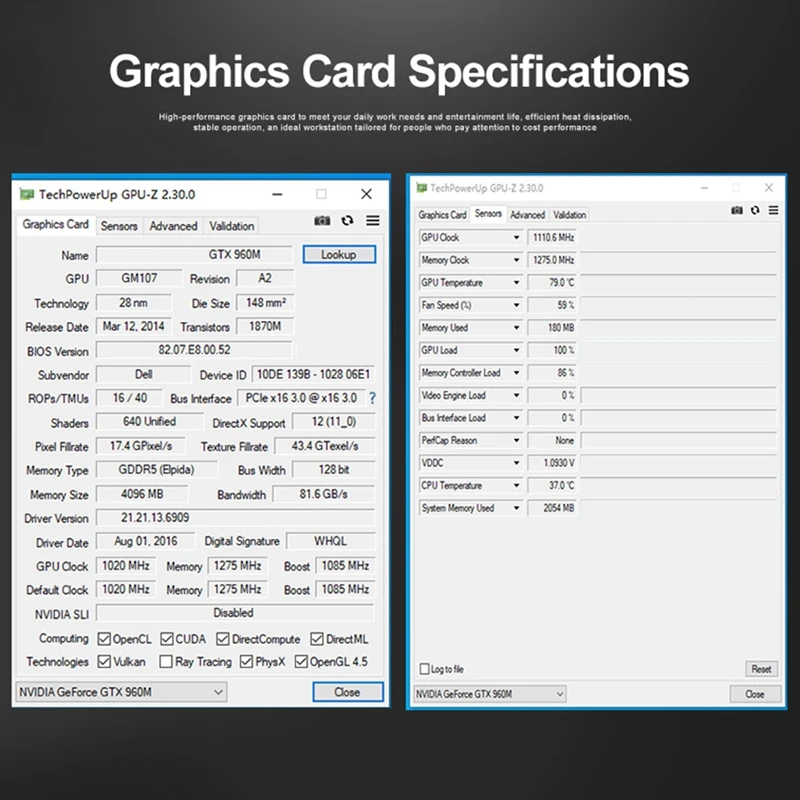Switch to Graphics Card tab in Sensors window
800x800 pixels.
(x=442, y=215)
